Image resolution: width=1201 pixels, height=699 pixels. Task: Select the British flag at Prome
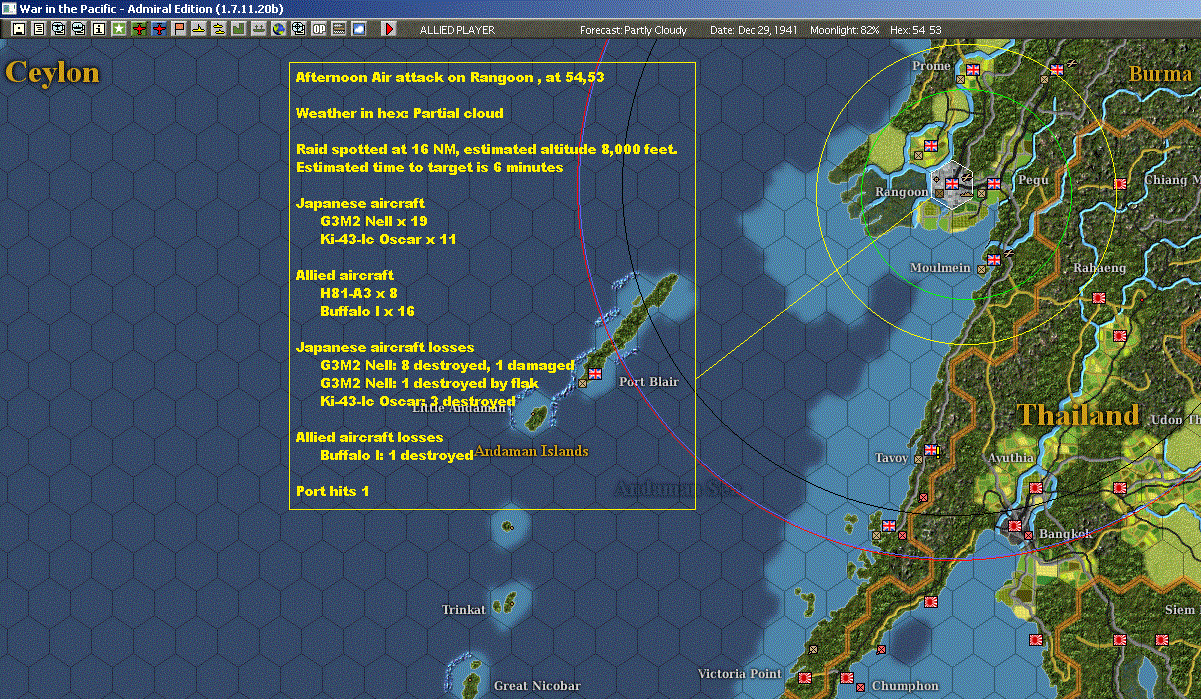click(973, 71)
